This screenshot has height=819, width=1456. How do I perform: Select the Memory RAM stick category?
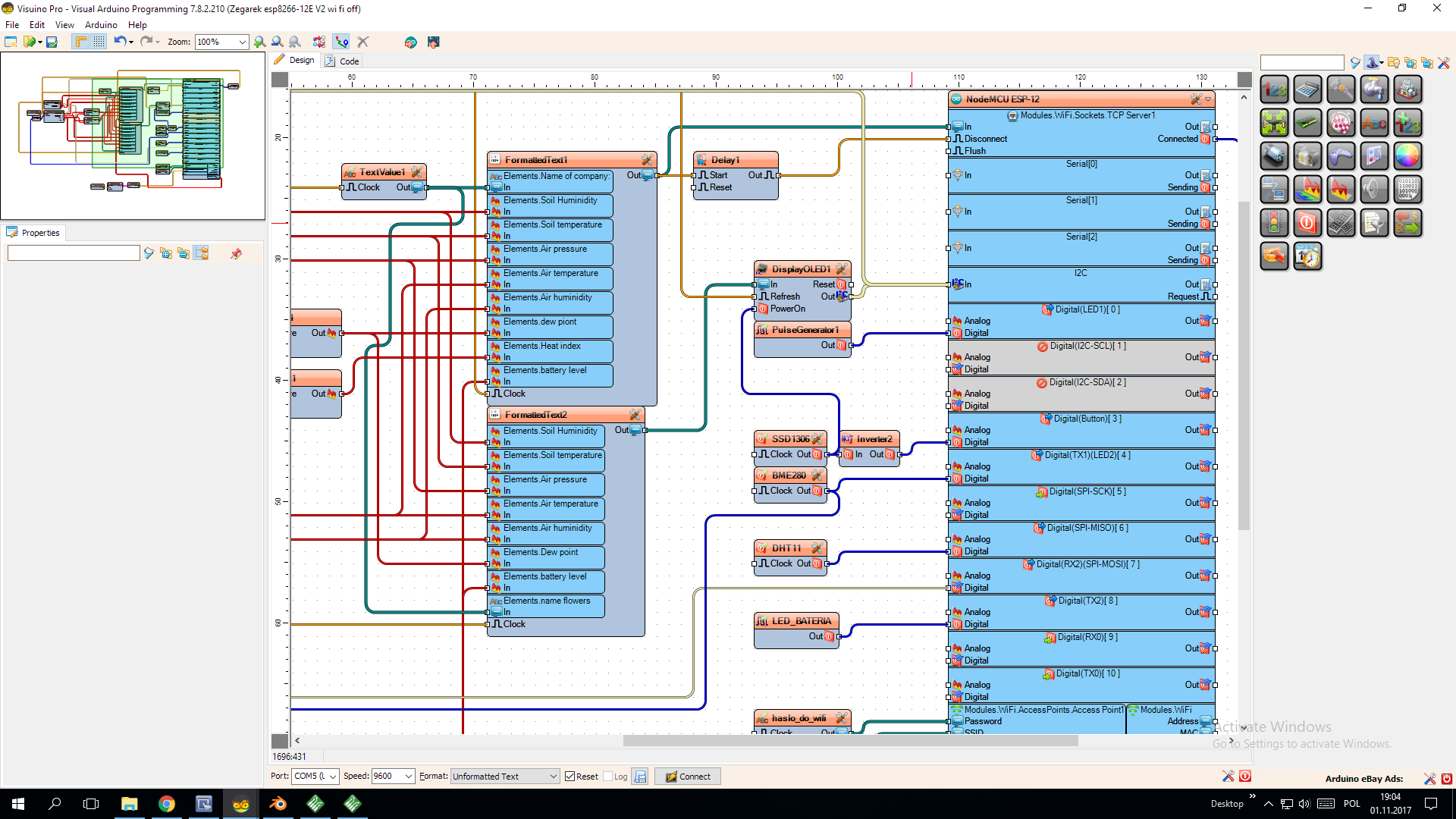(x=1307, y=123)
